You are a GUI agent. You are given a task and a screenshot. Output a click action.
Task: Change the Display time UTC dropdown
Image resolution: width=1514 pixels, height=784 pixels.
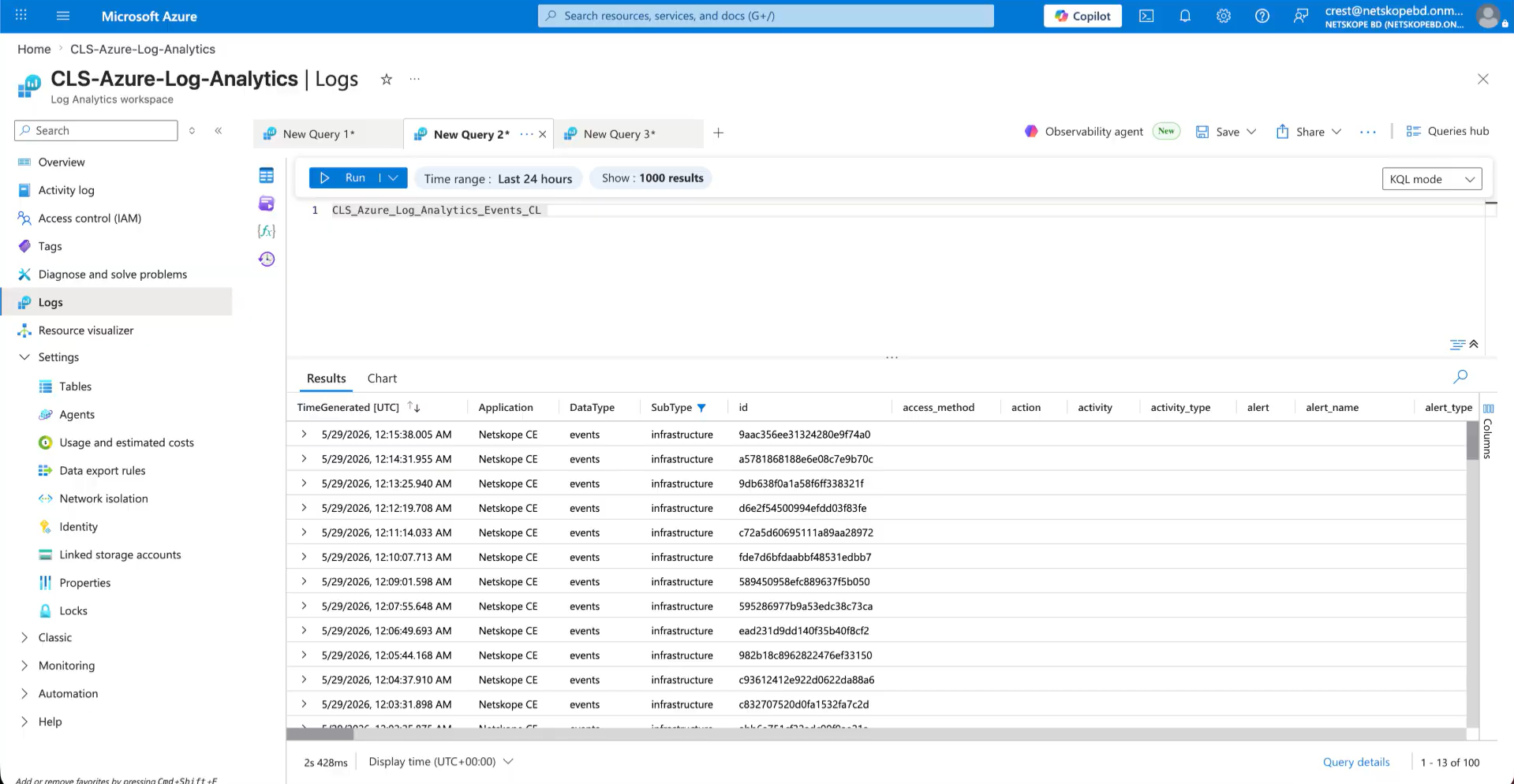441,762
